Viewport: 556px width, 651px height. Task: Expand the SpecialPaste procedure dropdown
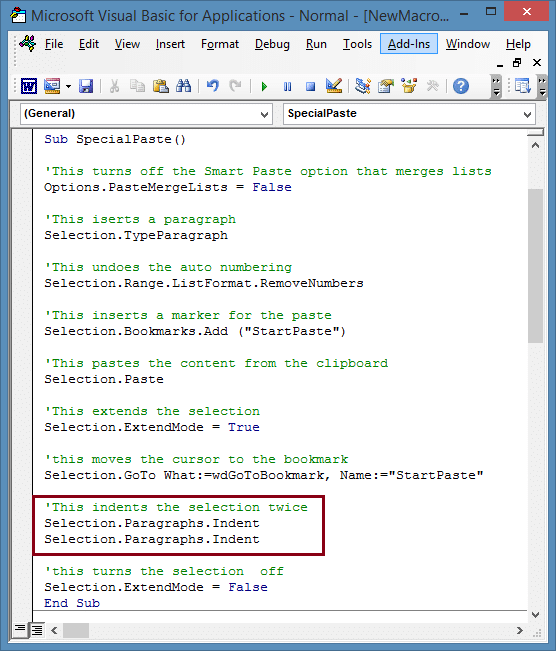[x=527, y=114]
